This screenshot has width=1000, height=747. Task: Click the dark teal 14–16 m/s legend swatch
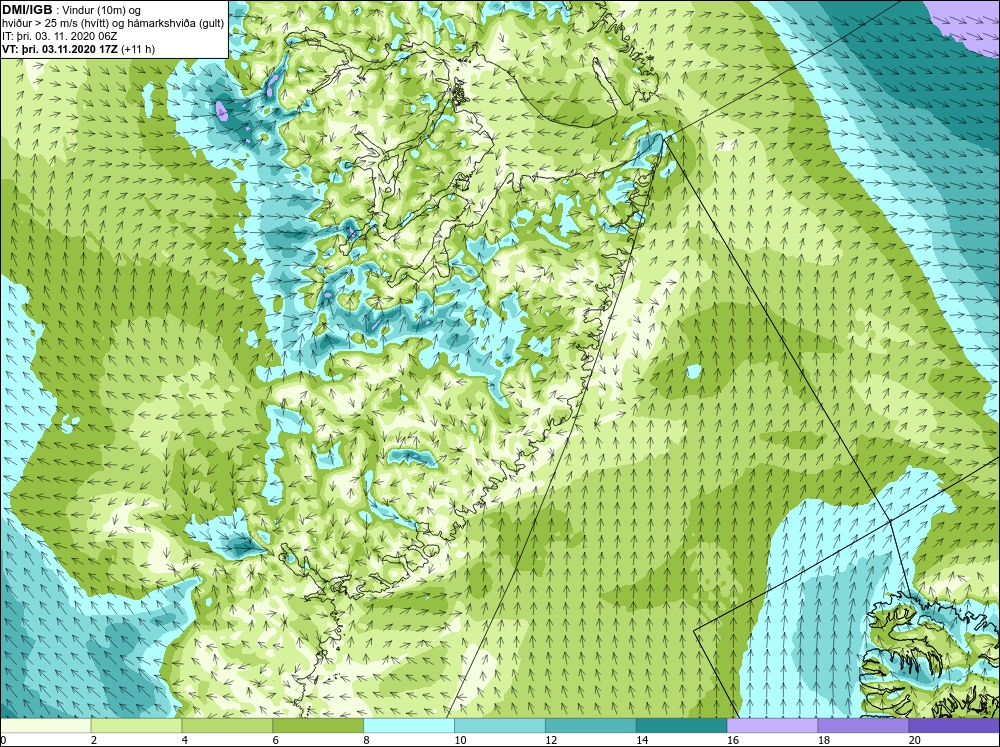click(x=682, y=726)
